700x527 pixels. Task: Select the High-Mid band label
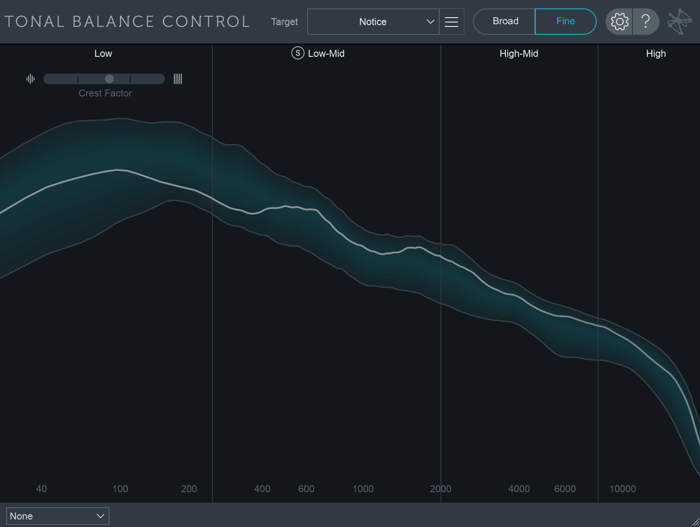point(519,54)
